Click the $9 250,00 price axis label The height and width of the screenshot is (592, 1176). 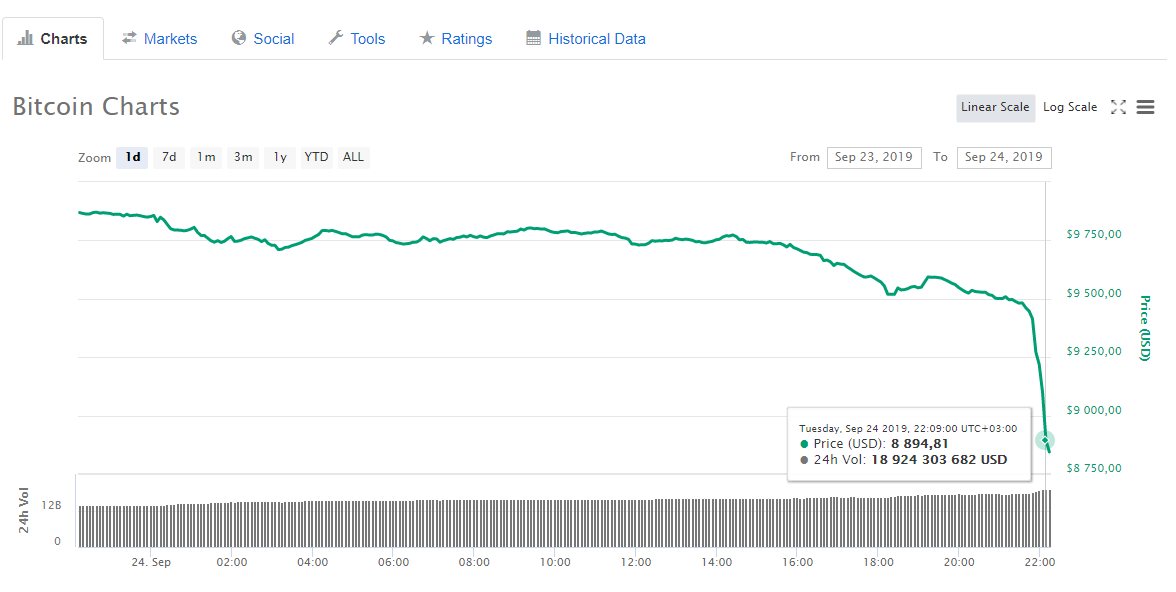[1094, 351]
